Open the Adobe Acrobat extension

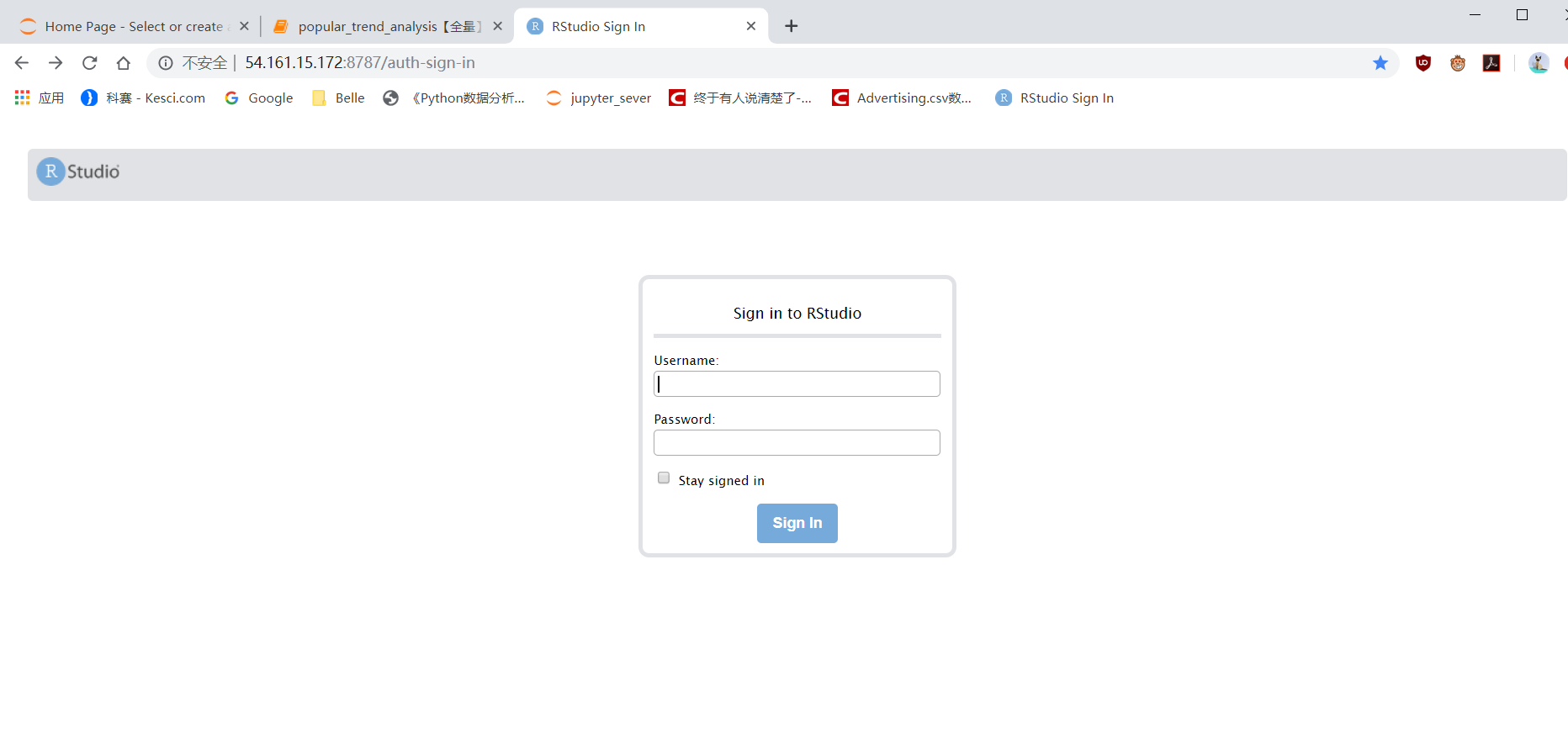pyautogui.click(x=1491, y=63)
